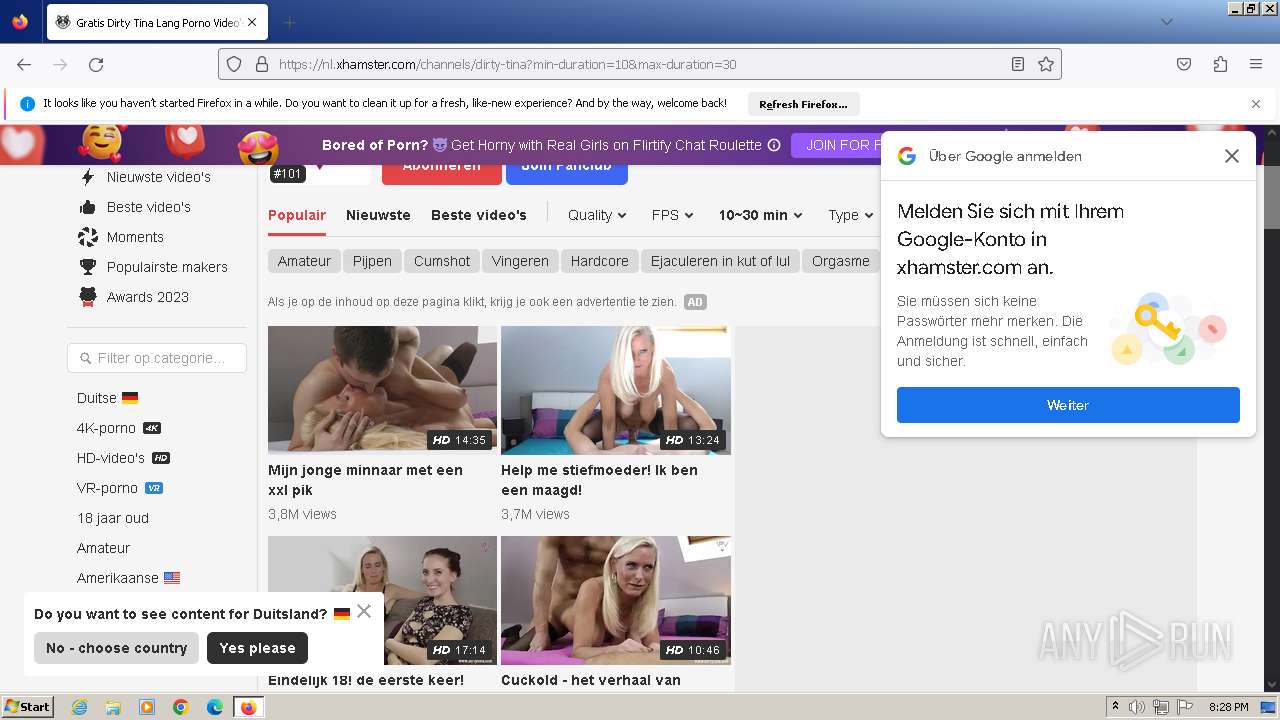
Task: Reload the page with the refresh icon
Action: pos(96,64)
